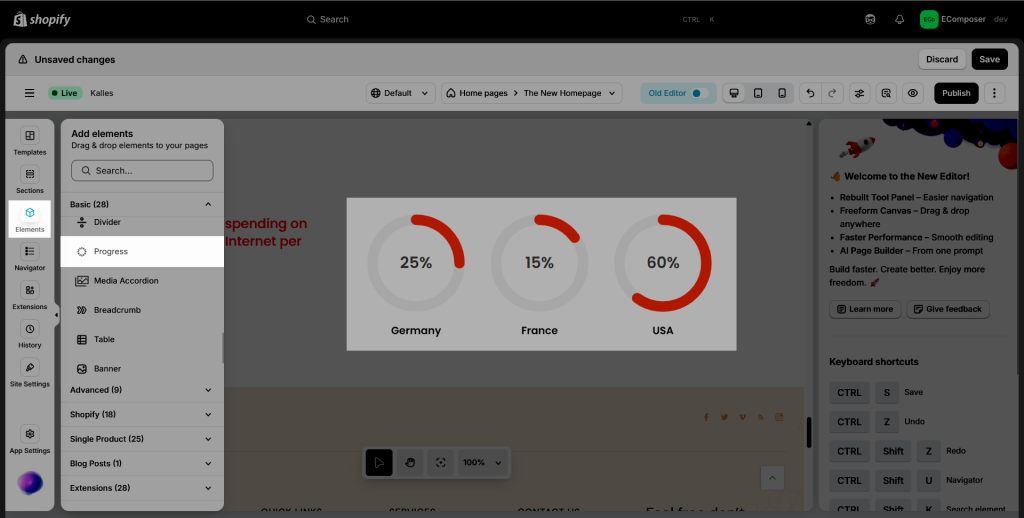Open the 100% zoom level dropdown
This screenshot has height=518, width=1024.
tap(481, 463)
